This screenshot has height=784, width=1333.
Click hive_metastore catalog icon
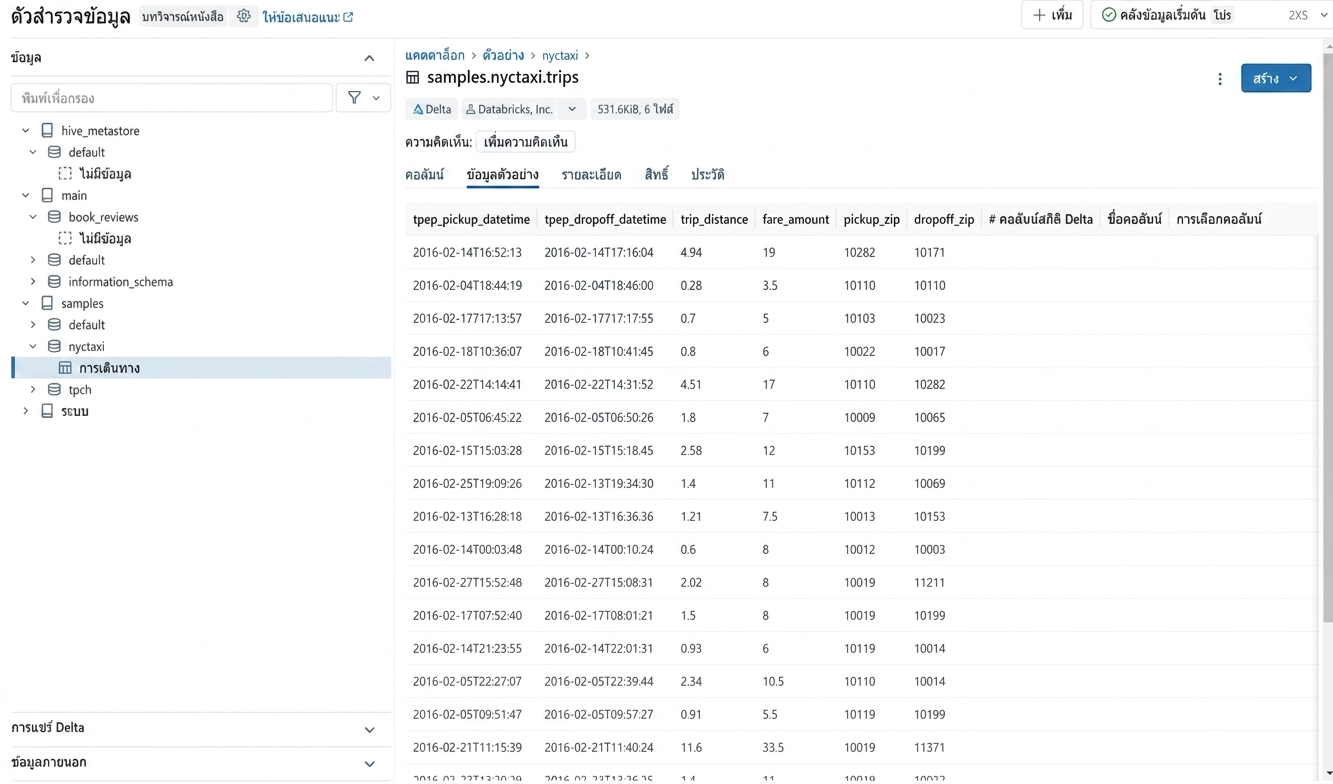pyautogui.click(x=47, y=131)
